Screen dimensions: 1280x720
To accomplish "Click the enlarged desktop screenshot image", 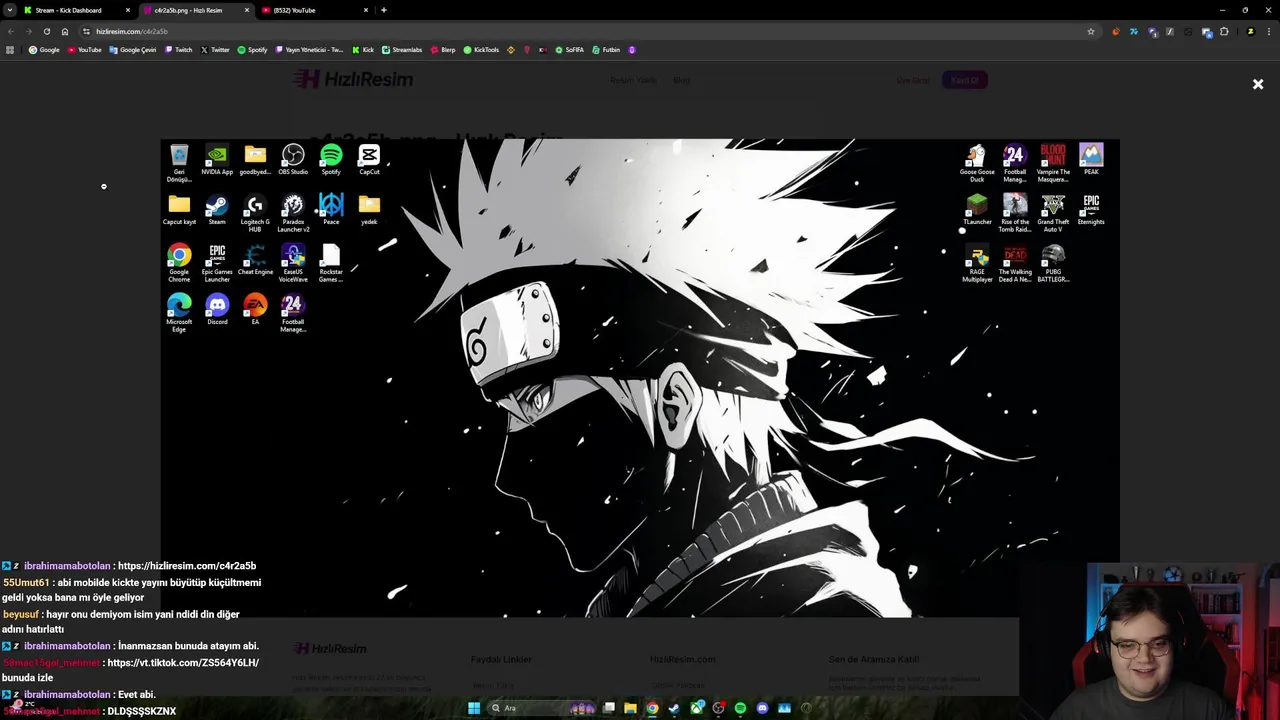I will tap(640, 378).
